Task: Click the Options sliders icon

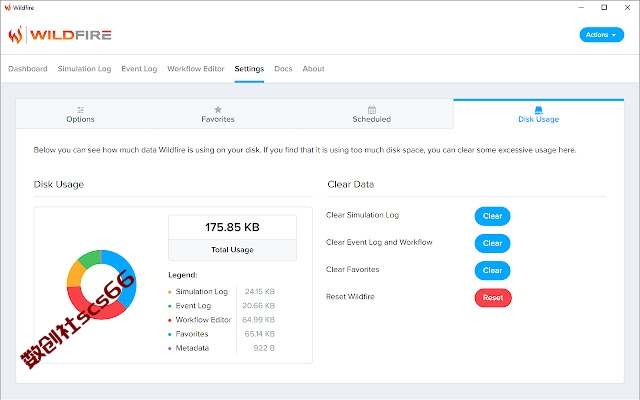Action: (80, 109)
